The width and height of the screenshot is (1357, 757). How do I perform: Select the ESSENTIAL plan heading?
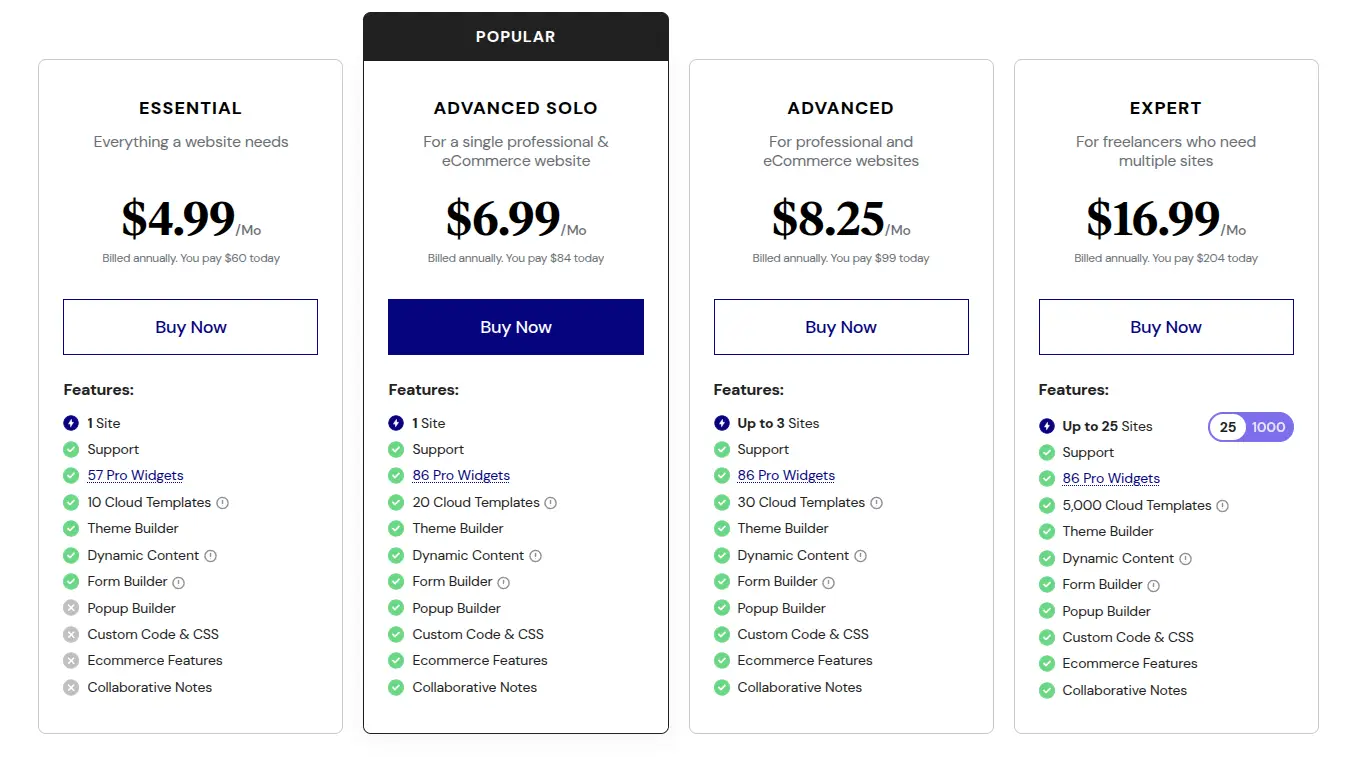pos(190,107)
